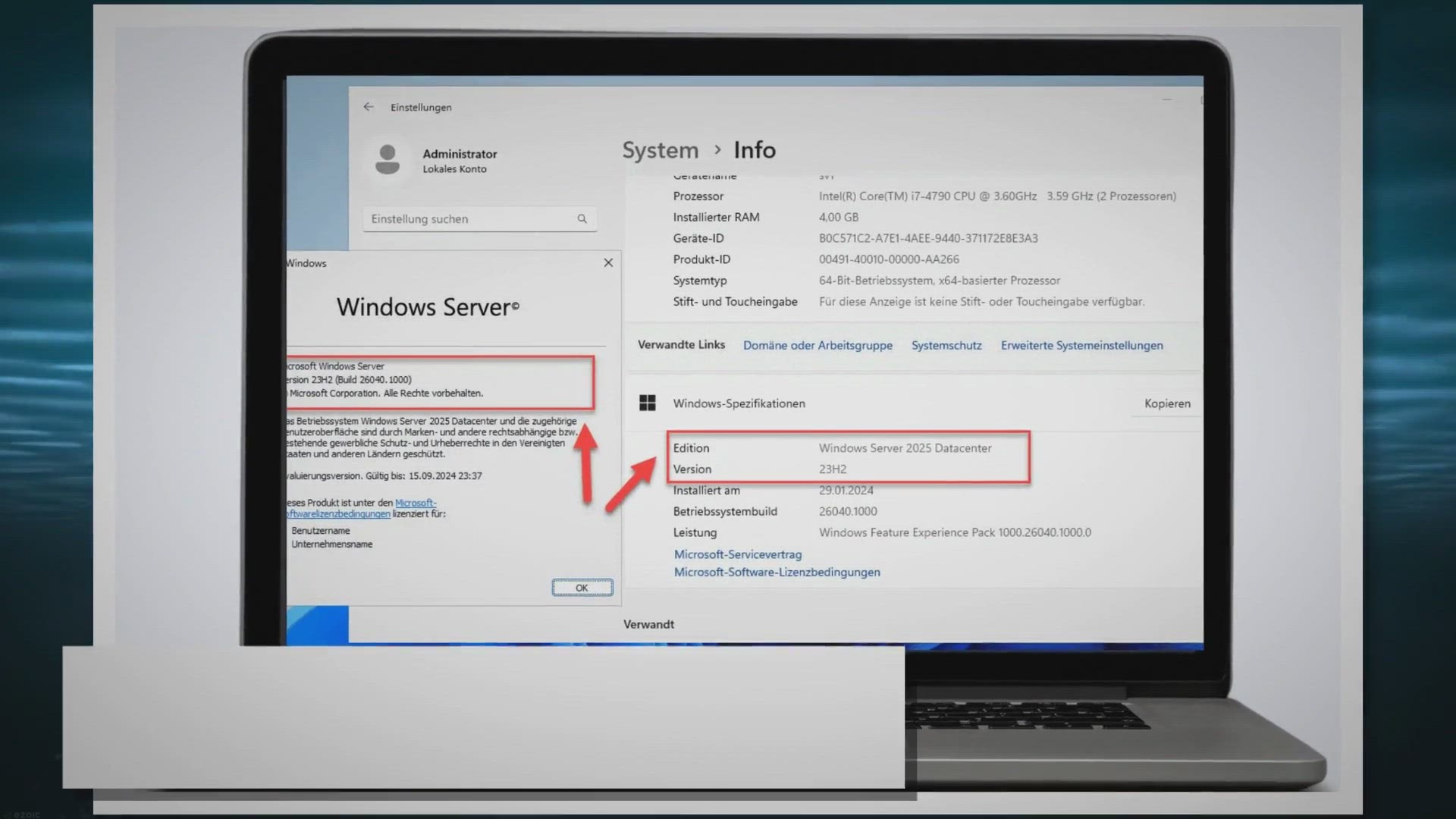Go to System in the breadcrumb

pos(660,150)
